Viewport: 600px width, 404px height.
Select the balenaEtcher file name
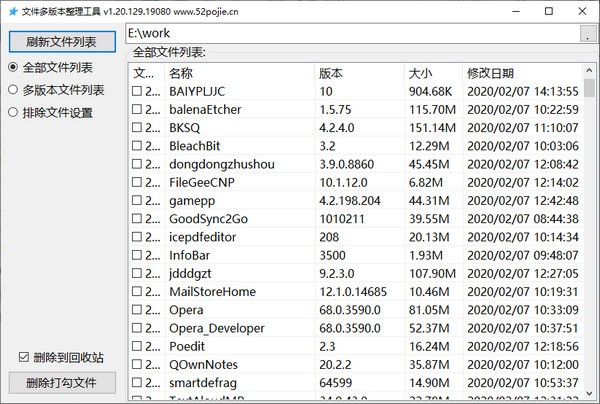(205, 110)
